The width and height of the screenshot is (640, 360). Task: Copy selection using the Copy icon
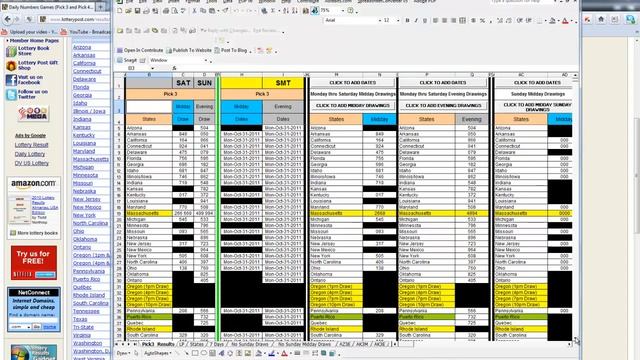click(203, 11)
